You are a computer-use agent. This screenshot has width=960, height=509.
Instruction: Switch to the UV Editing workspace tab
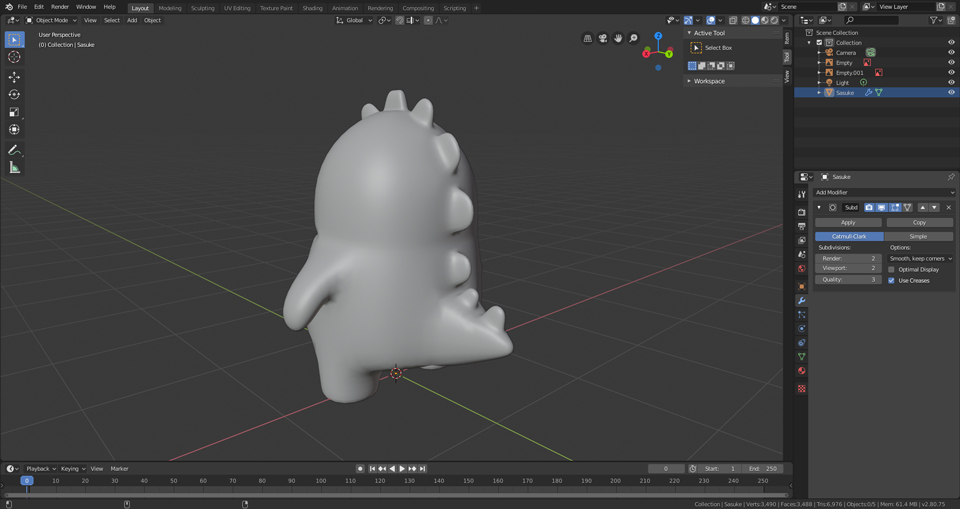pyautogui.click(x=237, y=8)
